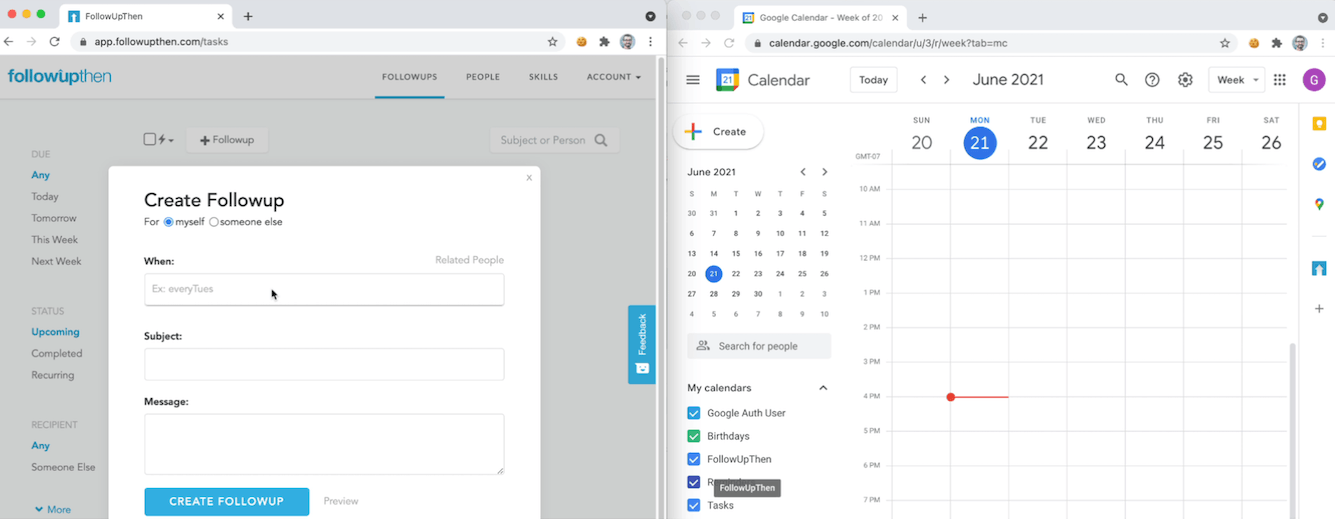The image size is (1335, 519).
Task: Select the myself radio option
Action: point(169,222)
